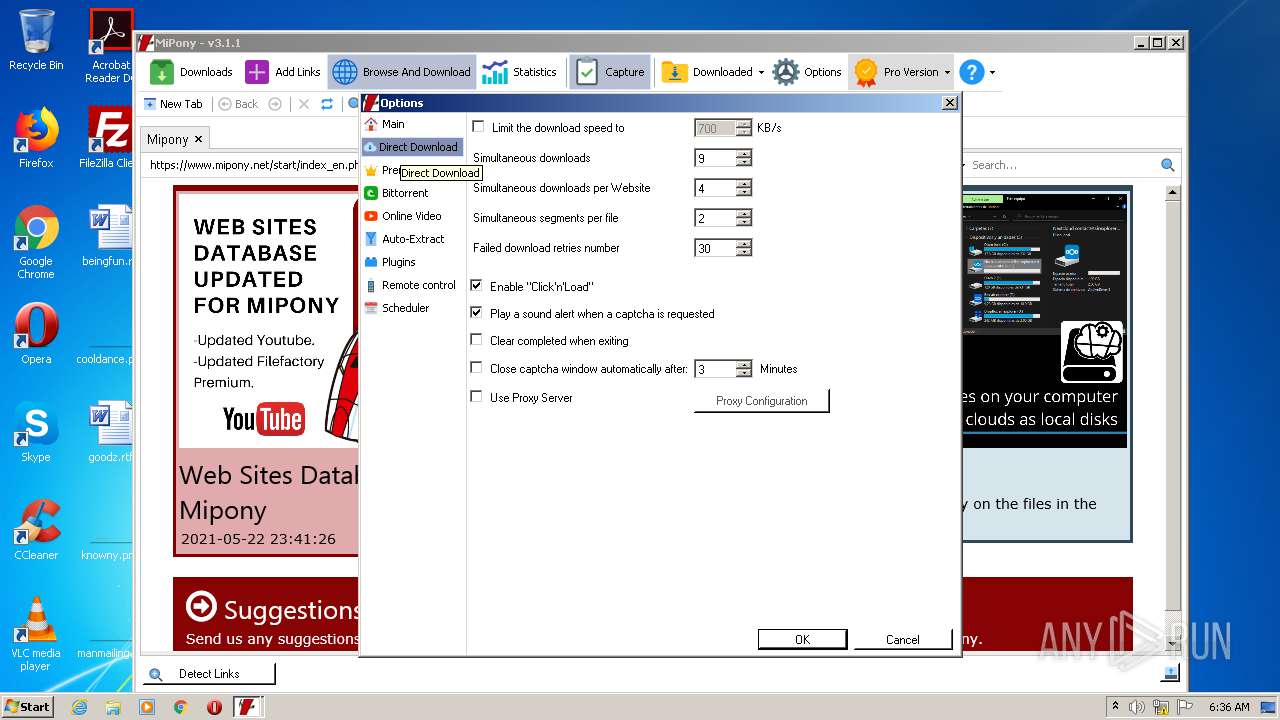Switch to Browse And Download view

(x=402, y=72)
